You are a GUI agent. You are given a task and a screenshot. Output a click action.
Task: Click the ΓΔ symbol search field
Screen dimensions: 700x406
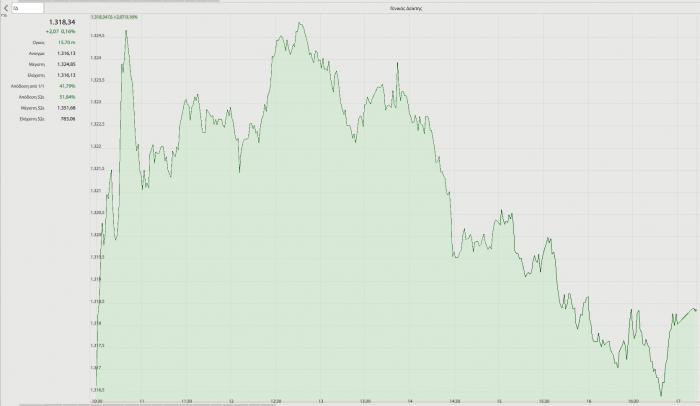[x=27, y=7]
